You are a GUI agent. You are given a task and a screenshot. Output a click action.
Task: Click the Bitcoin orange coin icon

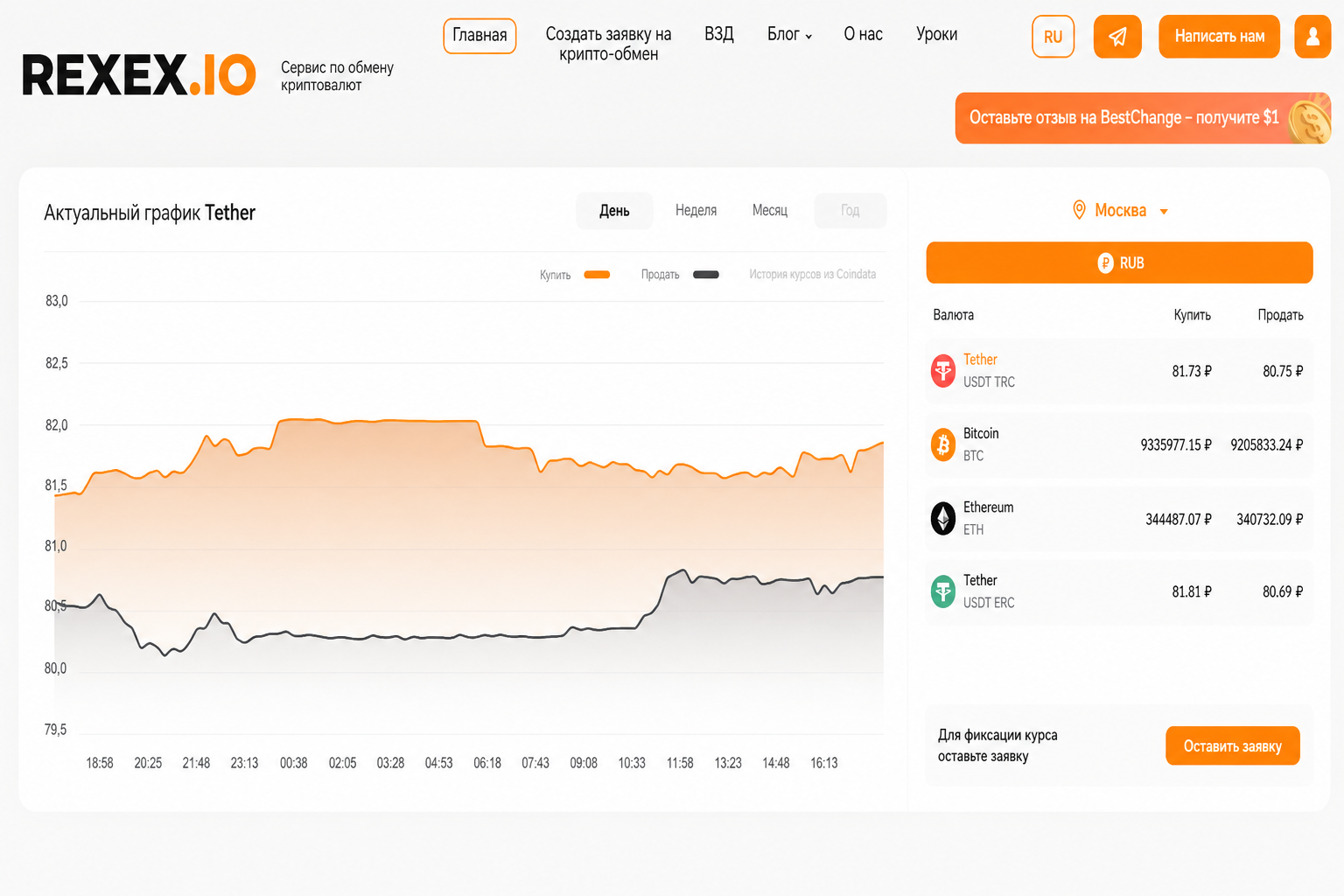click(x=943, y=444)
